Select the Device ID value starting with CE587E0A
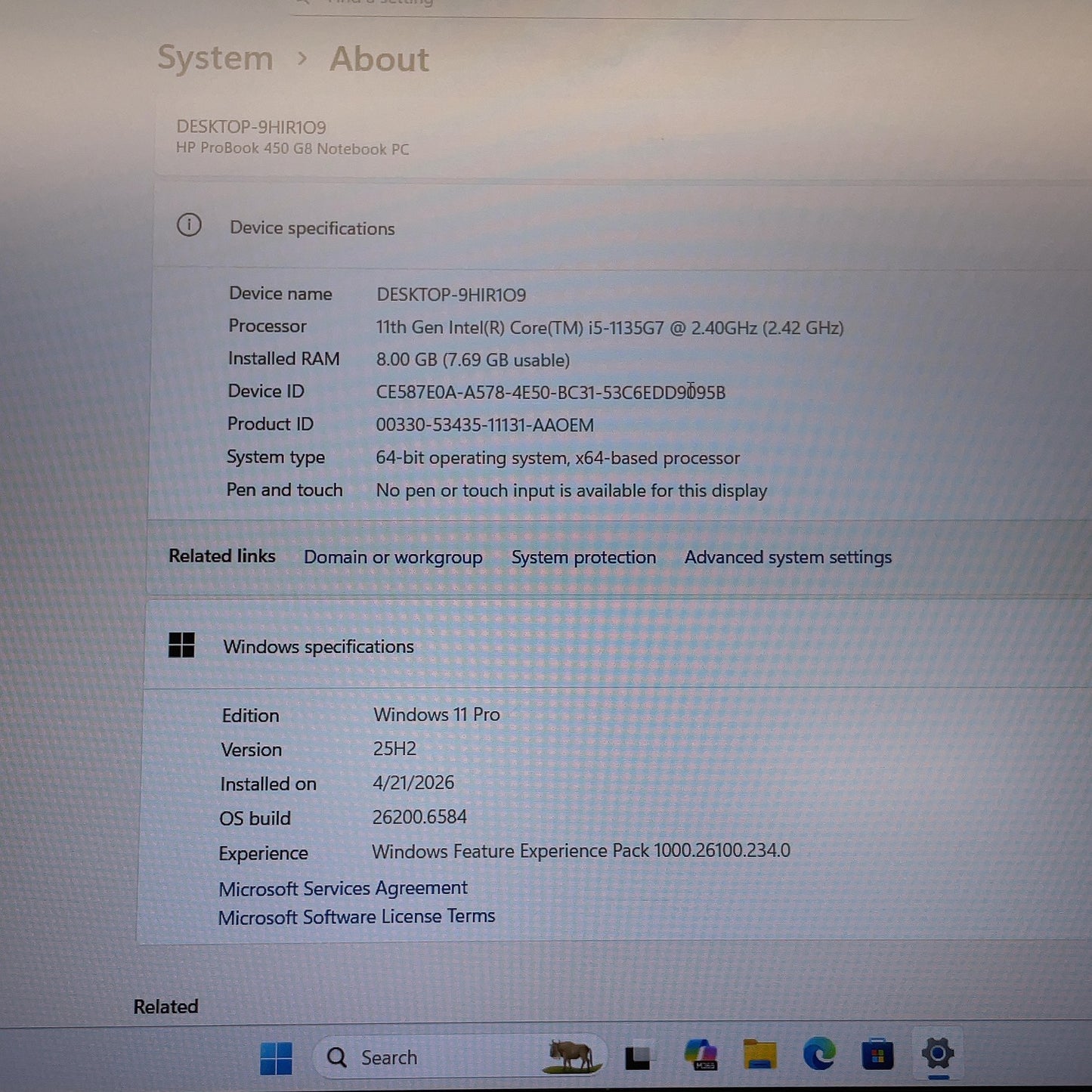1092x1092 pixels. click(551, 392)
